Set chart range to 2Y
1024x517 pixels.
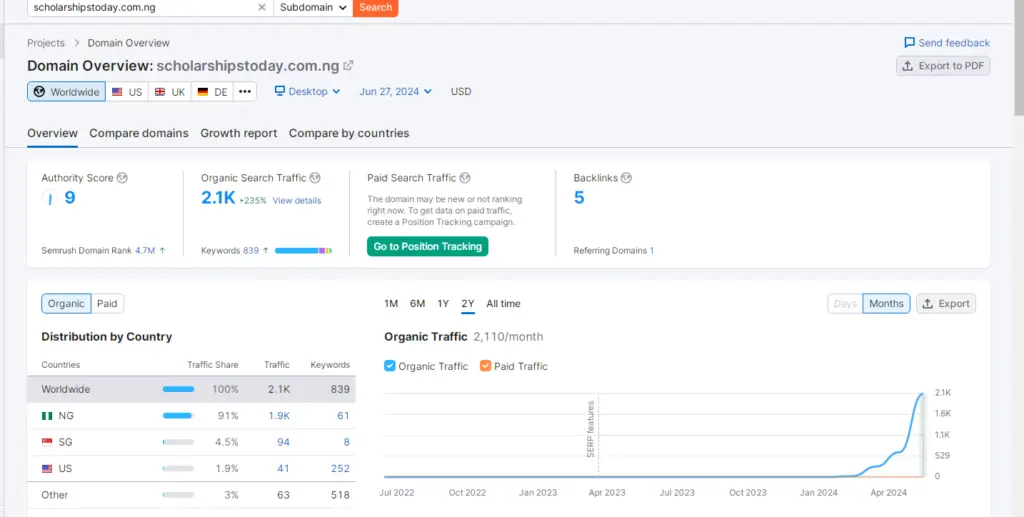[x=468, y=304]
